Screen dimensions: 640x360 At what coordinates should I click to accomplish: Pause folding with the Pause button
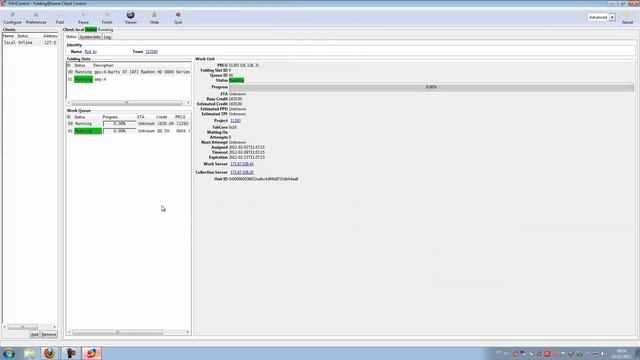point(83,18)
